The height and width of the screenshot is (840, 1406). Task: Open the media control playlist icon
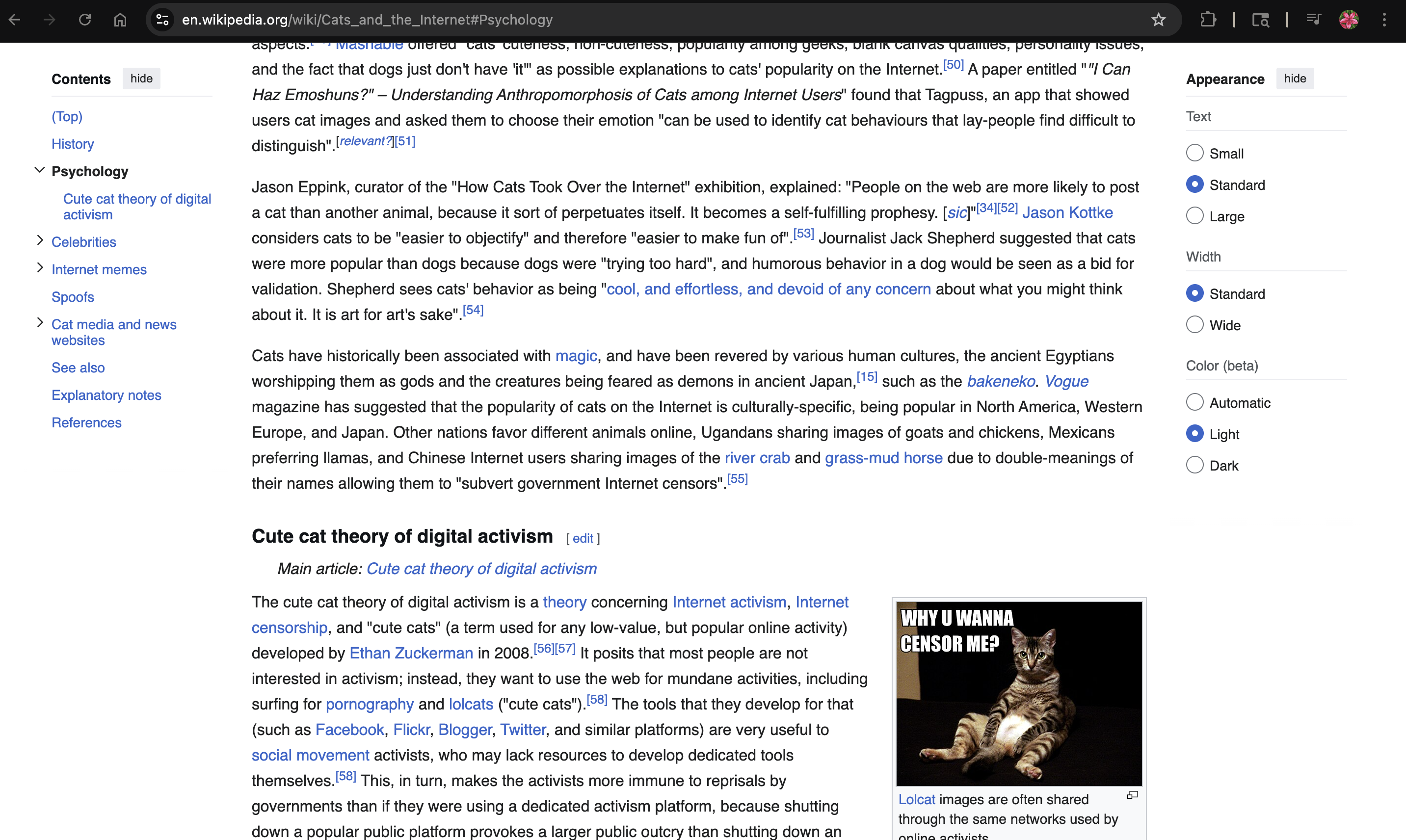tap(1313, 20)
